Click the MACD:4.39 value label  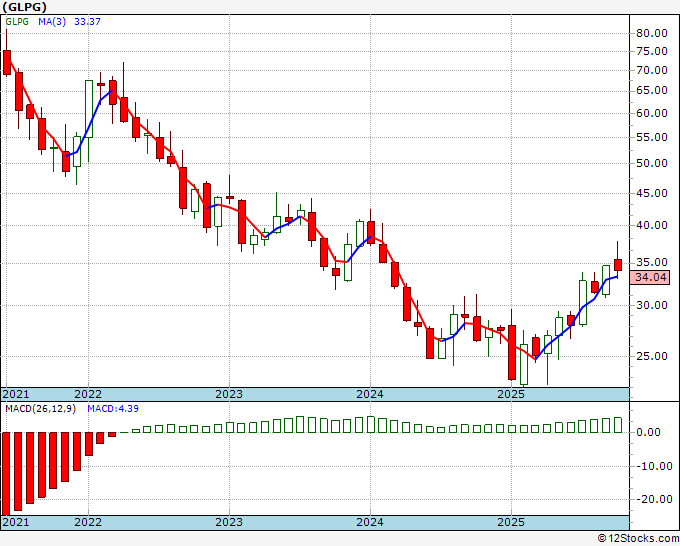113,409
